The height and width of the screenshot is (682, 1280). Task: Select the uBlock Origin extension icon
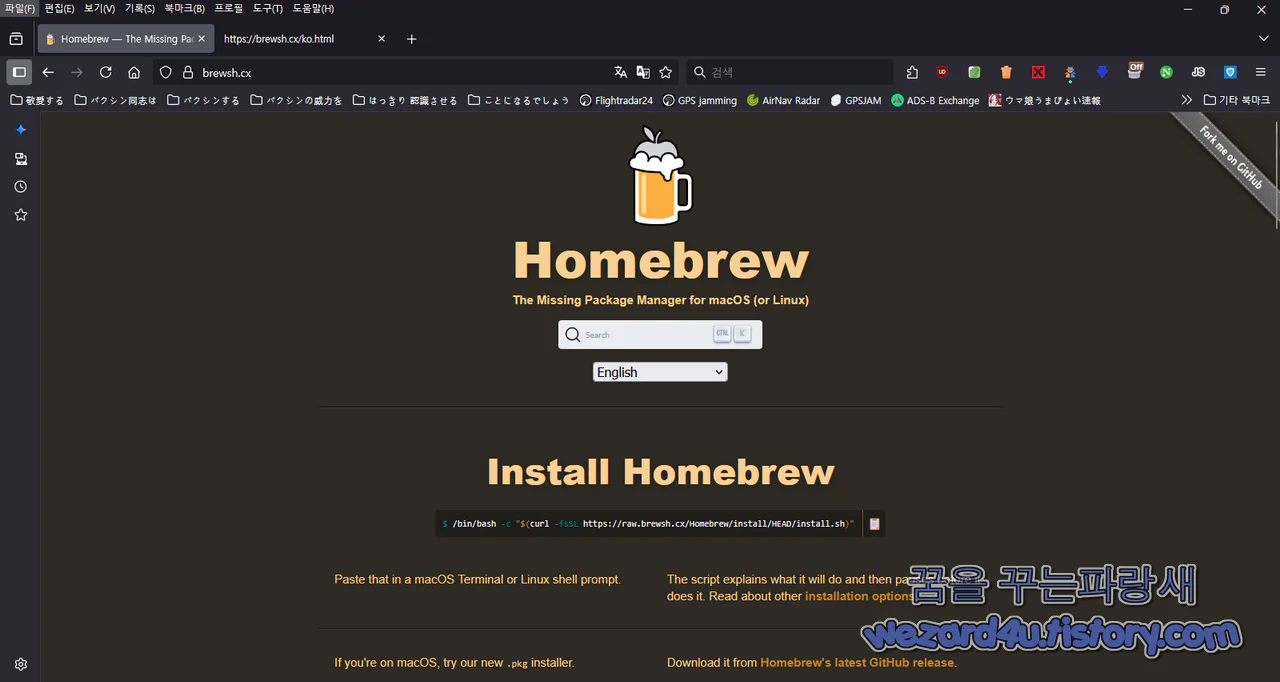(941, 72)
